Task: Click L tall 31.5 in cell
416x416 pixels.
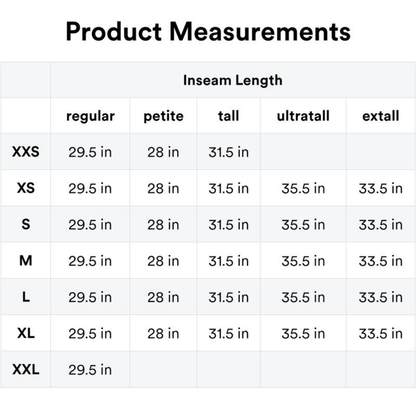Action: [x=229, y=297]
